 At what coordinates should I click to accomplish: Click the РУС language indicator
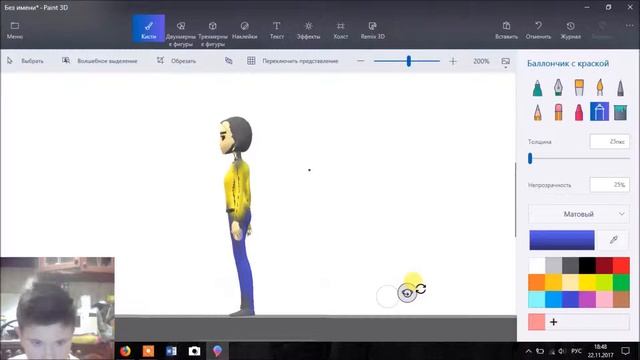(576, 351)
